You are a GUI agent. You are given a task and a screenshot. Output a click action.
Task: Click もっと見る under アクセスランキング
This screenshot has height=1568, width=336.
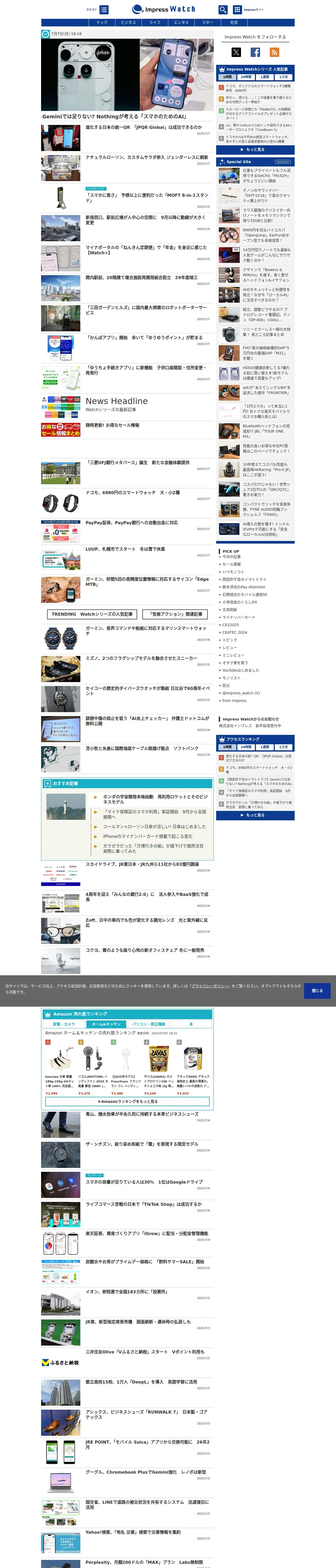(x=255, y=815)
